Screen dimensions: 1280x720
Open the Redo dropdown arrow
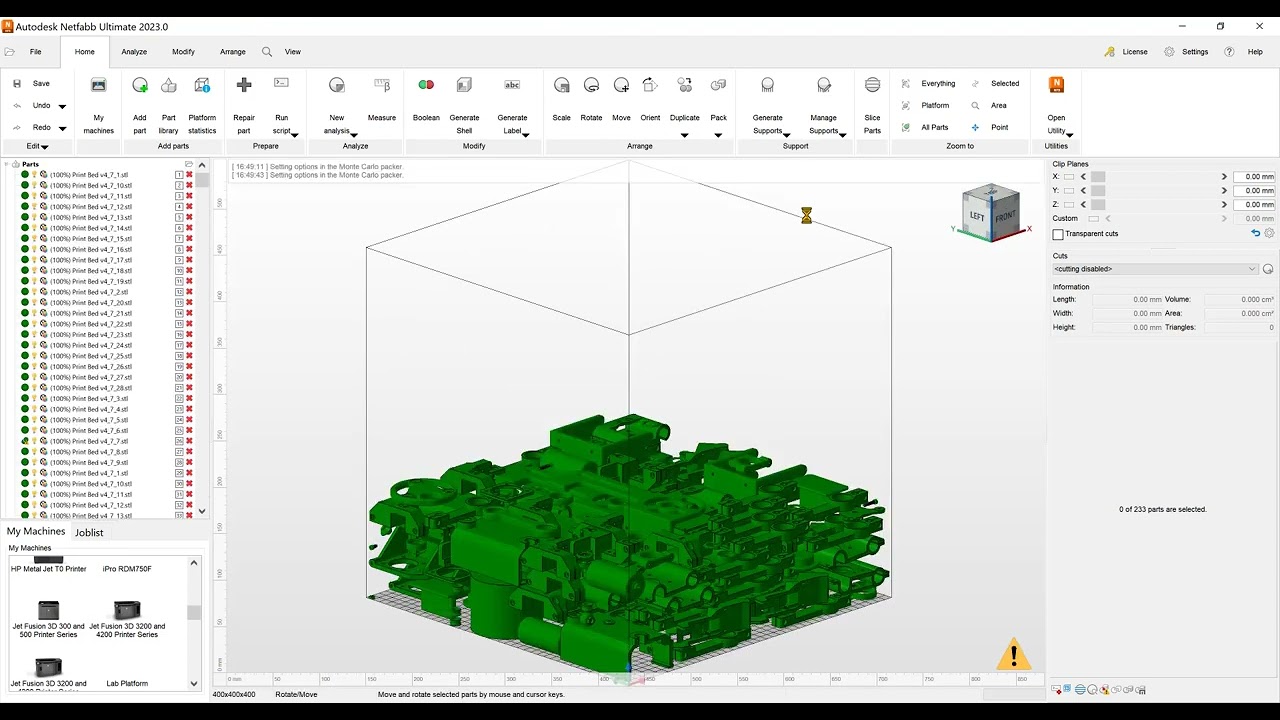62,128
